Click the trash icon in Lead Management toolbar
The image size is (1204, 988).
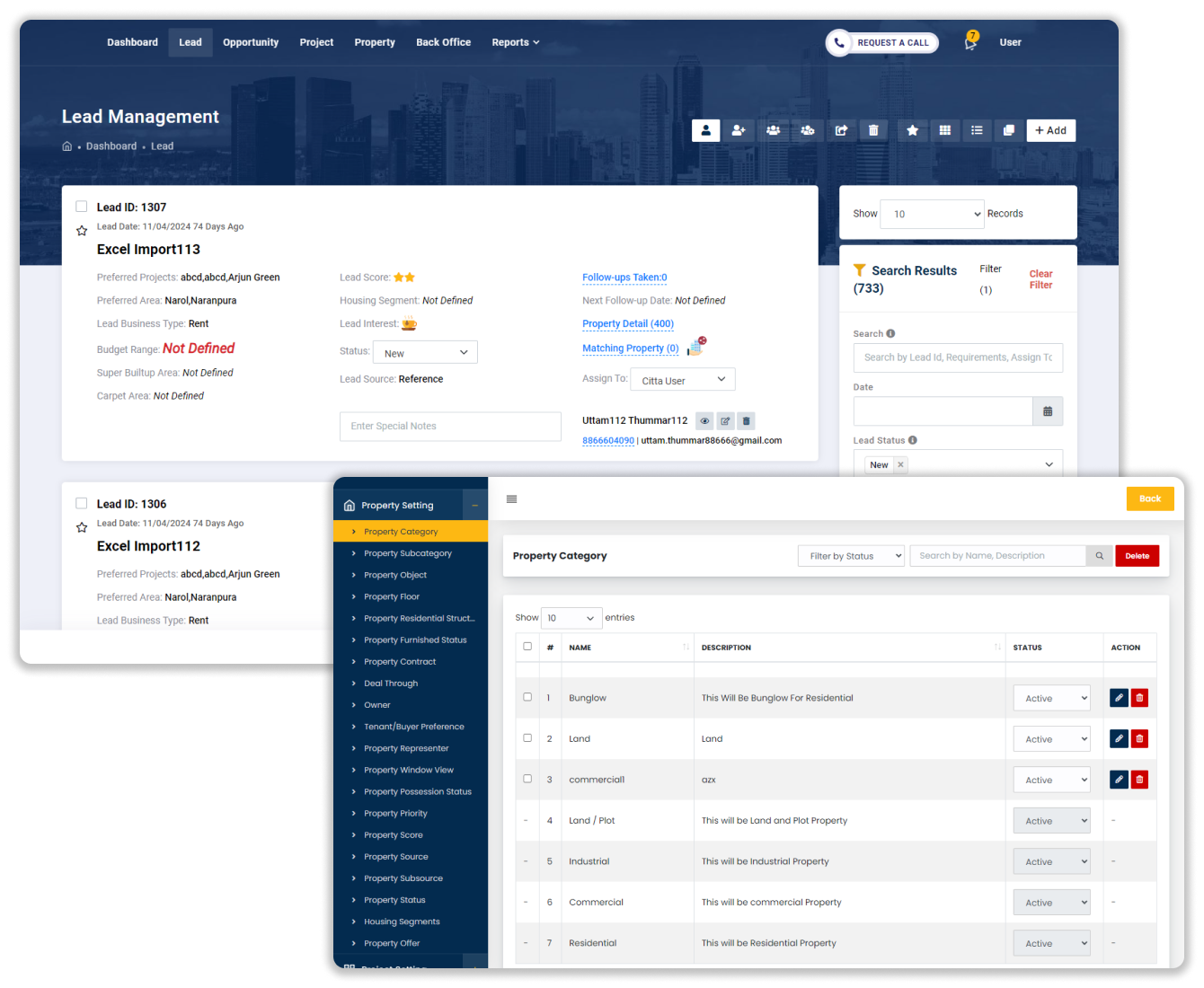point(873,130)
